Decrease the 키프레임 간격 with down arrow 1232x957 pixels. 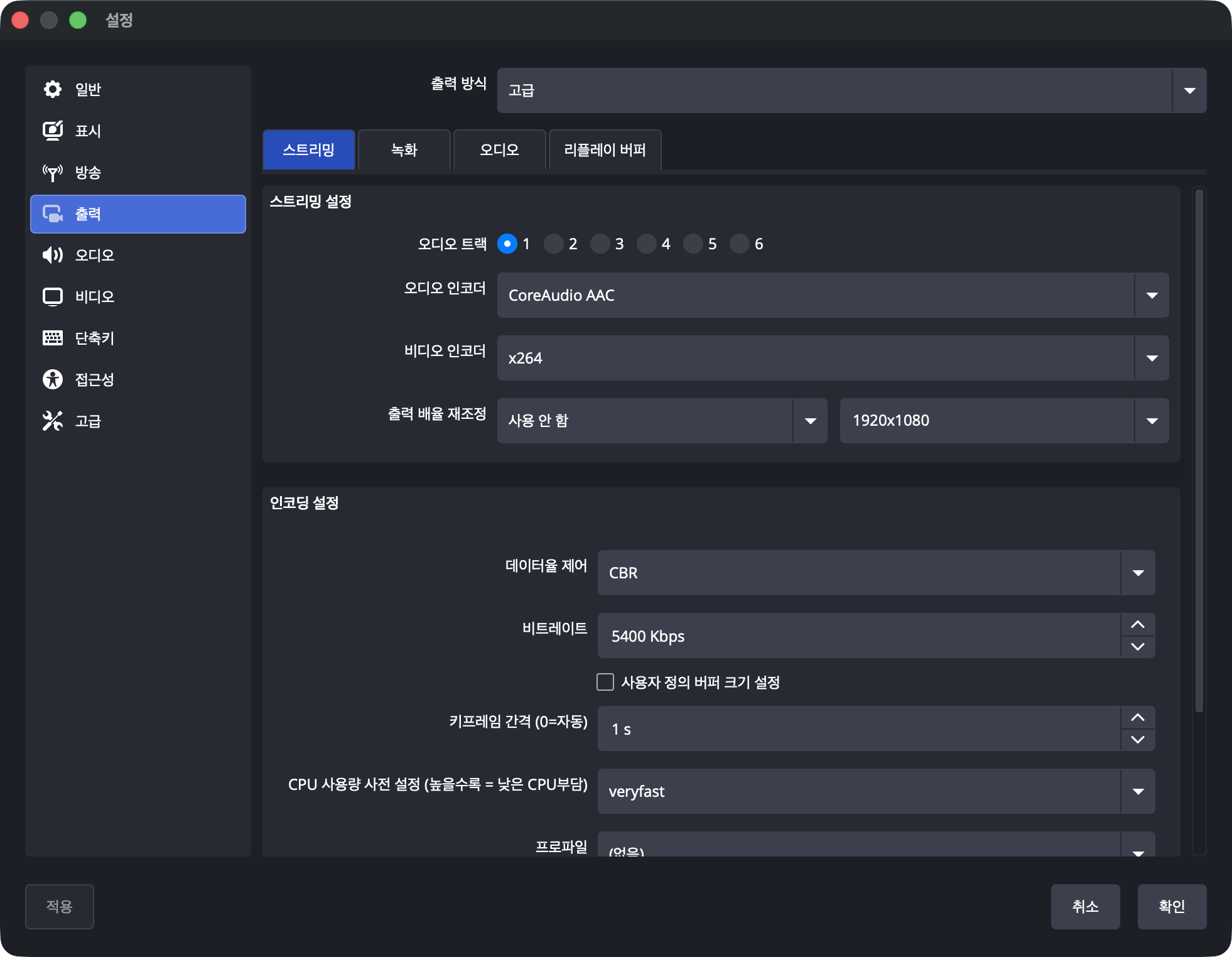1138,740
